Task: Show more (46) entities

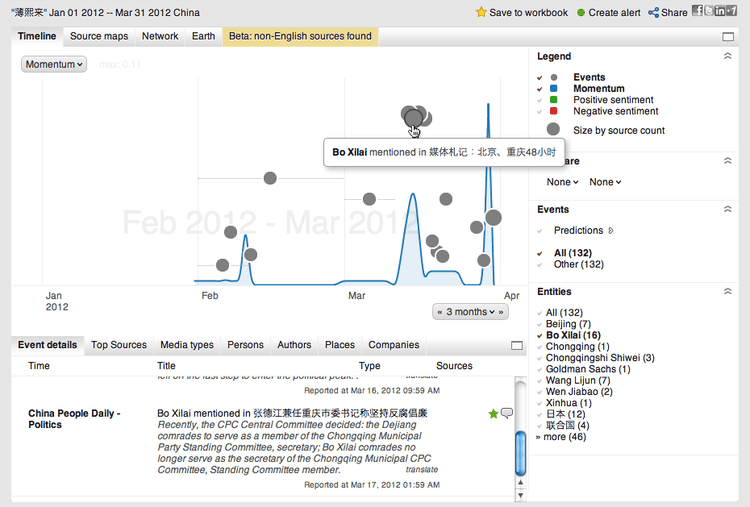Action: click(x=566, y=436)
